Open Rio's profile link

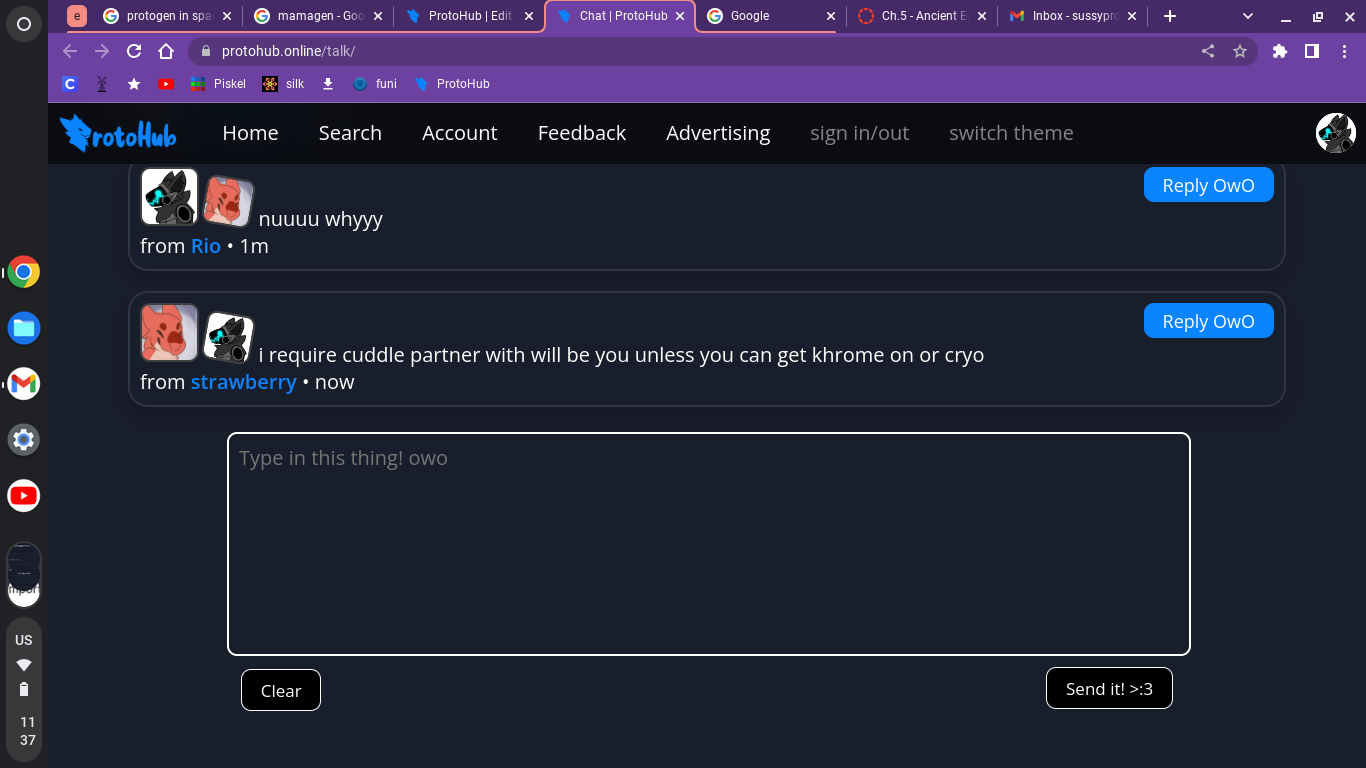click(205, 246)
